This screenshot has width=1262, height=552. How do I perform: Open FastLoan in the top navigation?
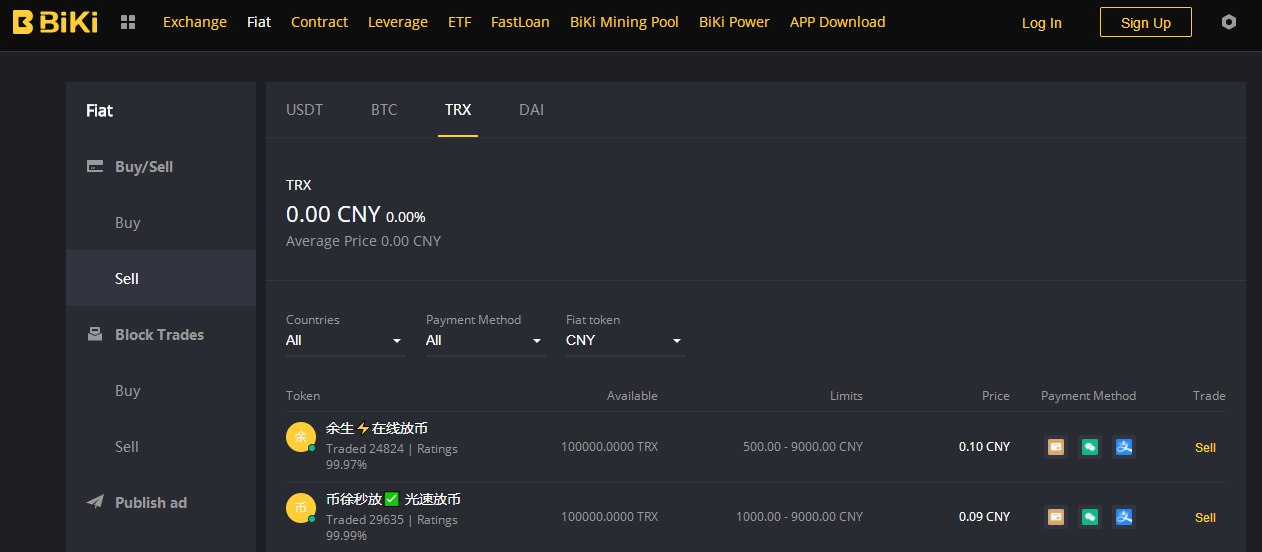tap(520, 22)
